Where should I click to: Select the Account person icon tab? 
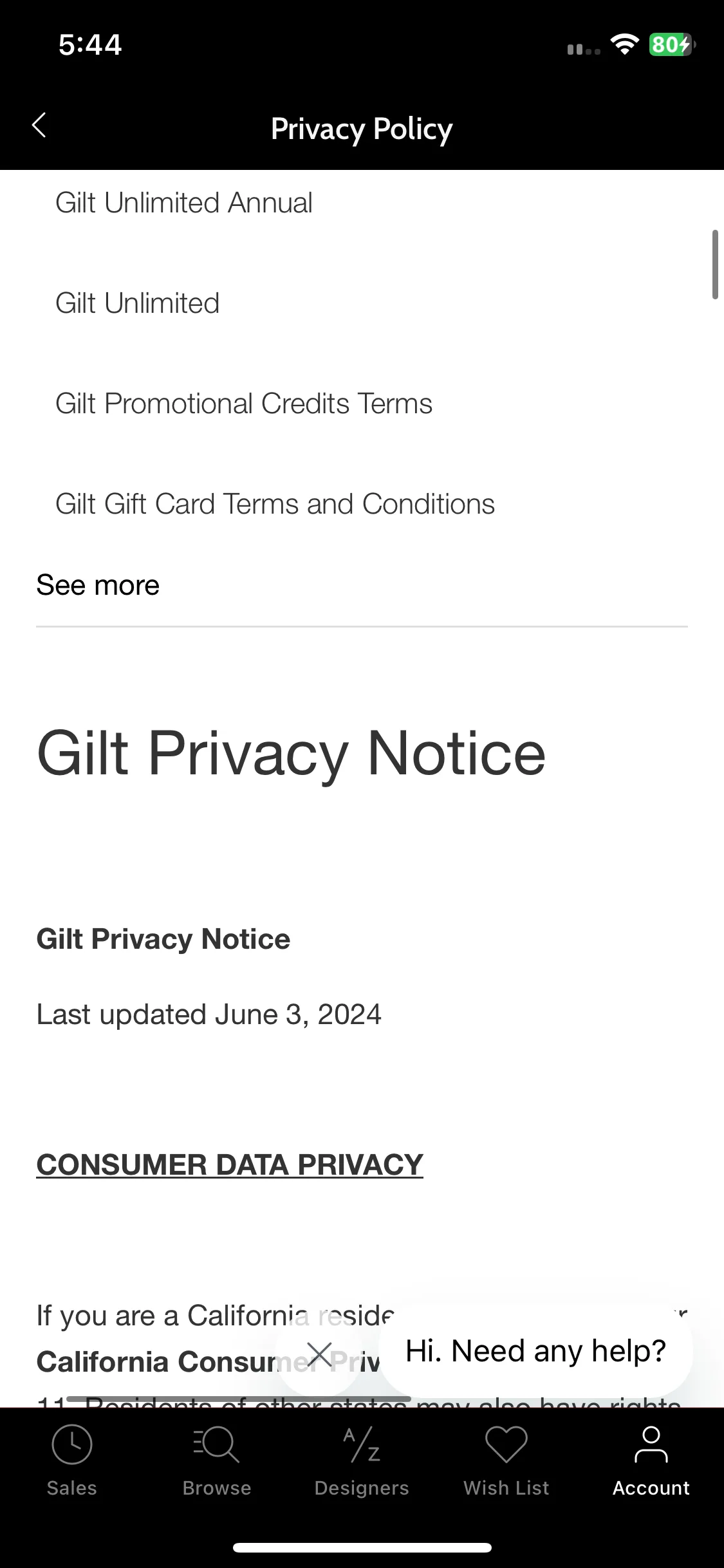(x=651, y=1461)
